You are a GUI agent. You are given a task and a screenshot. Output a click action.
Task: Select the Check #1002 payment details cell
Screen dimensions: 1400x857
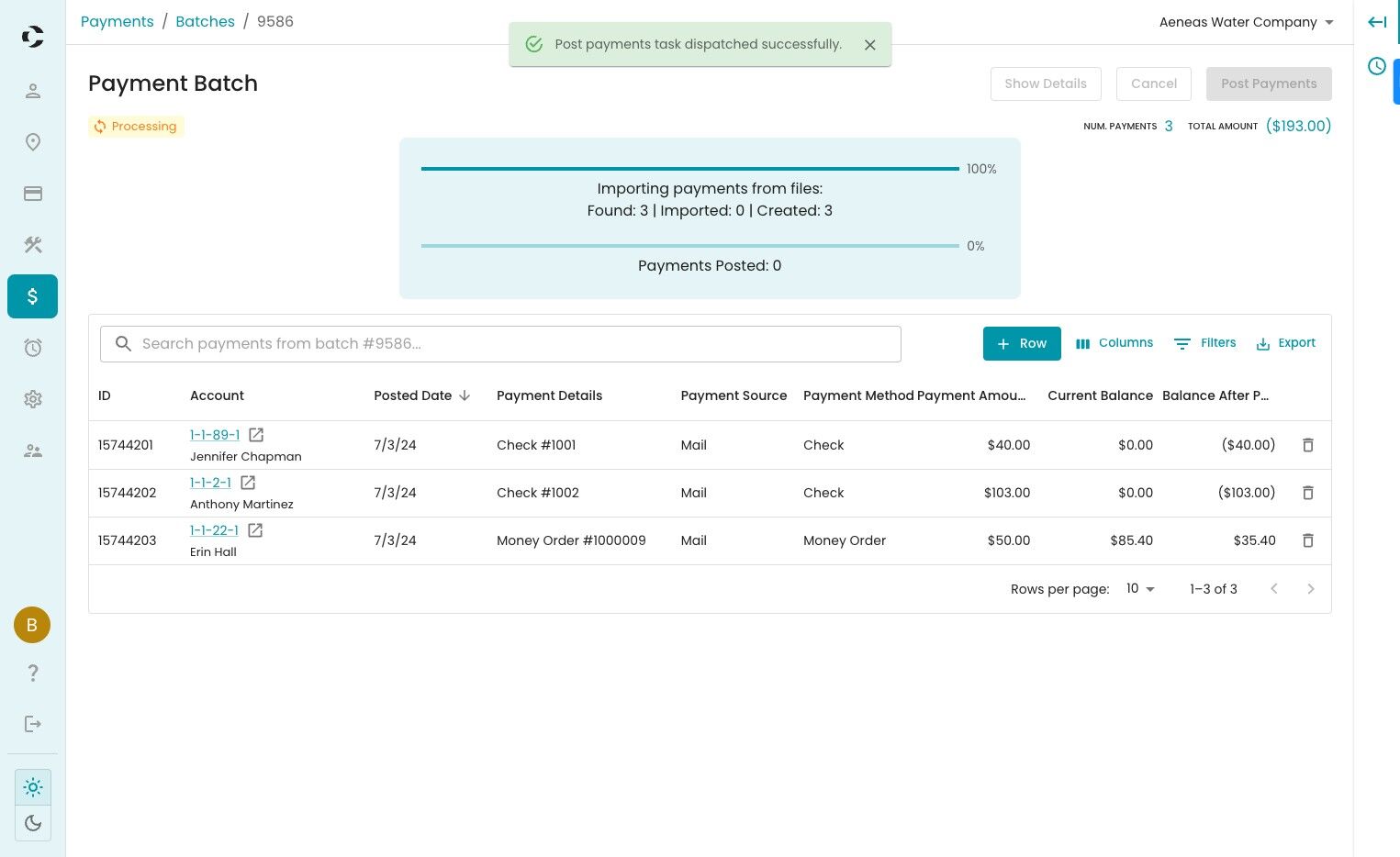[x=538, y=493]
